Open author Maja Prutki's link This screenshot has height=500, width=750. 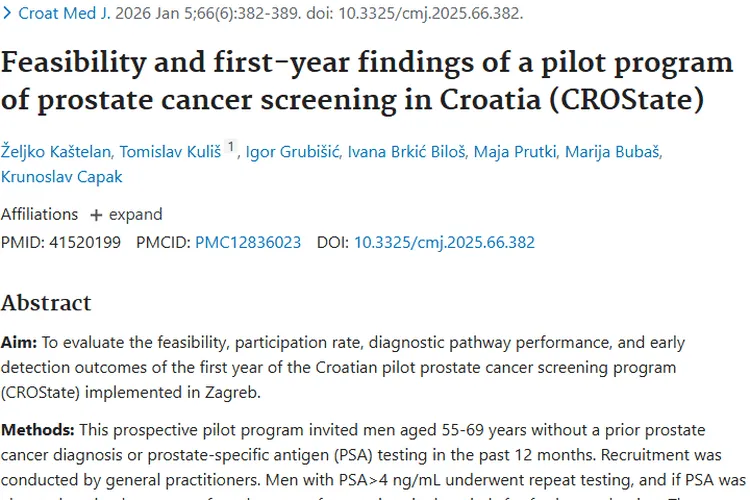pos(514,151)
